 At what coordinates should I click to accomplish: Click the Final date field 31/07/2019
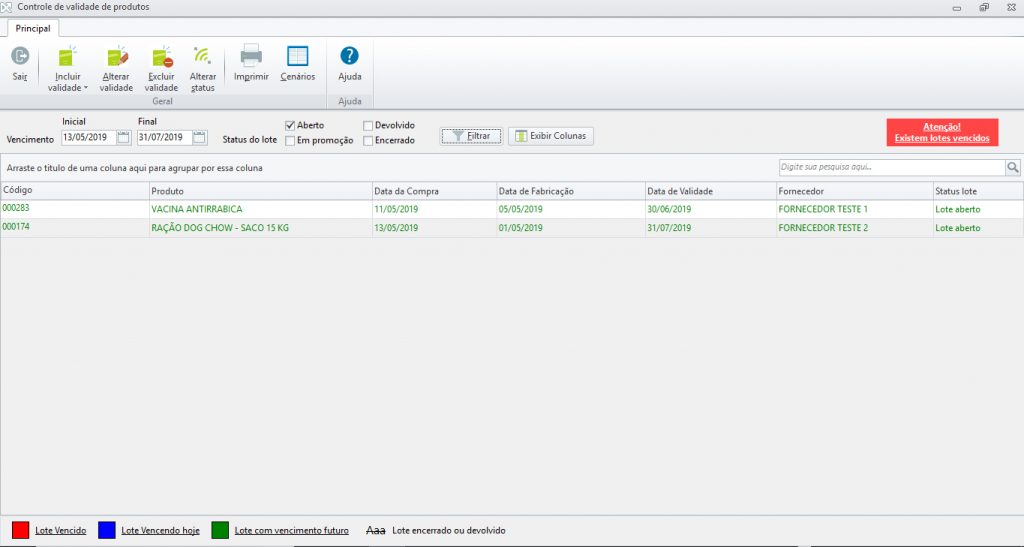(165, 137)
